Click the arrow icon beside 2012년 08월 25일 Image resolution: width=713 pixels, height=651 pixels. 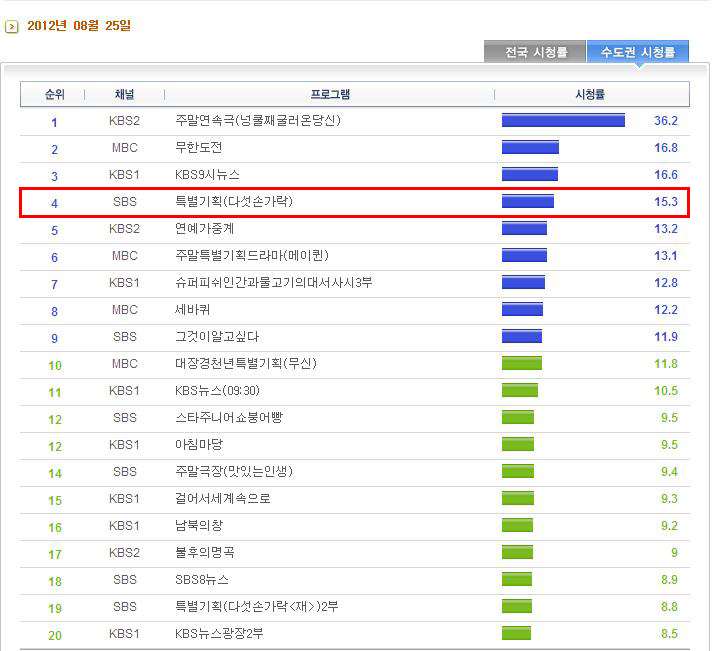(x=11, y=26)
